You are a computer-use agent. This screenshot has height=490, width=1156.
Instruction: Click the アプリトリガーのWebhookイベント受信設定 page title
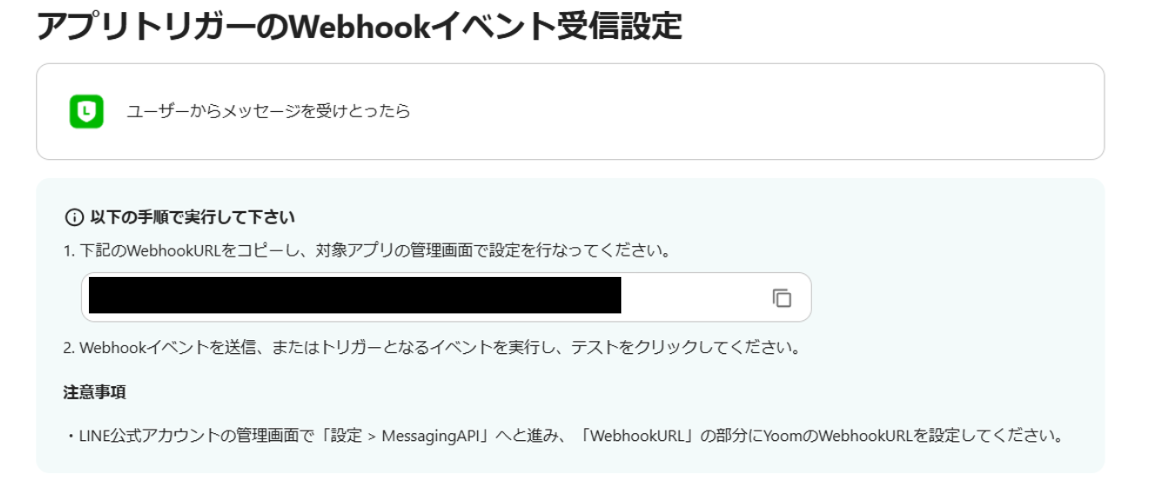click(x=358, y=26)
